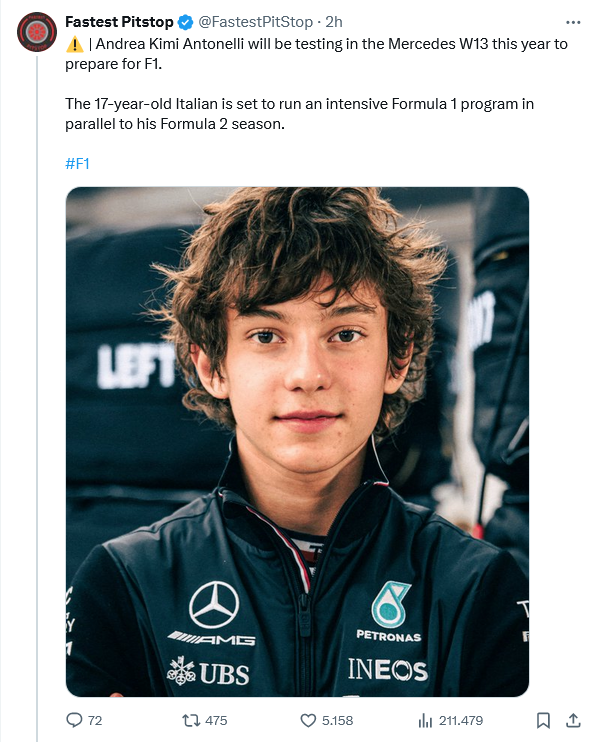
Task: Click the share upload icon
Action: coord(573,720)
